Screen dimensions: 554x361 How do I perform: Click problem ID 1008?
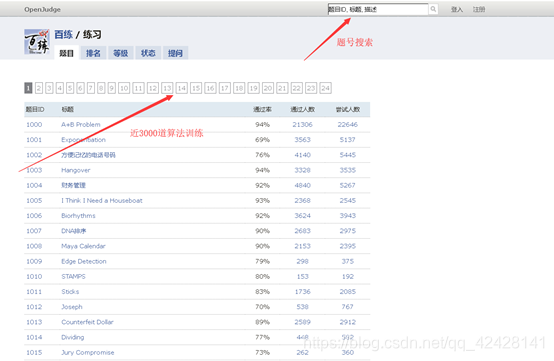(34, 246)
